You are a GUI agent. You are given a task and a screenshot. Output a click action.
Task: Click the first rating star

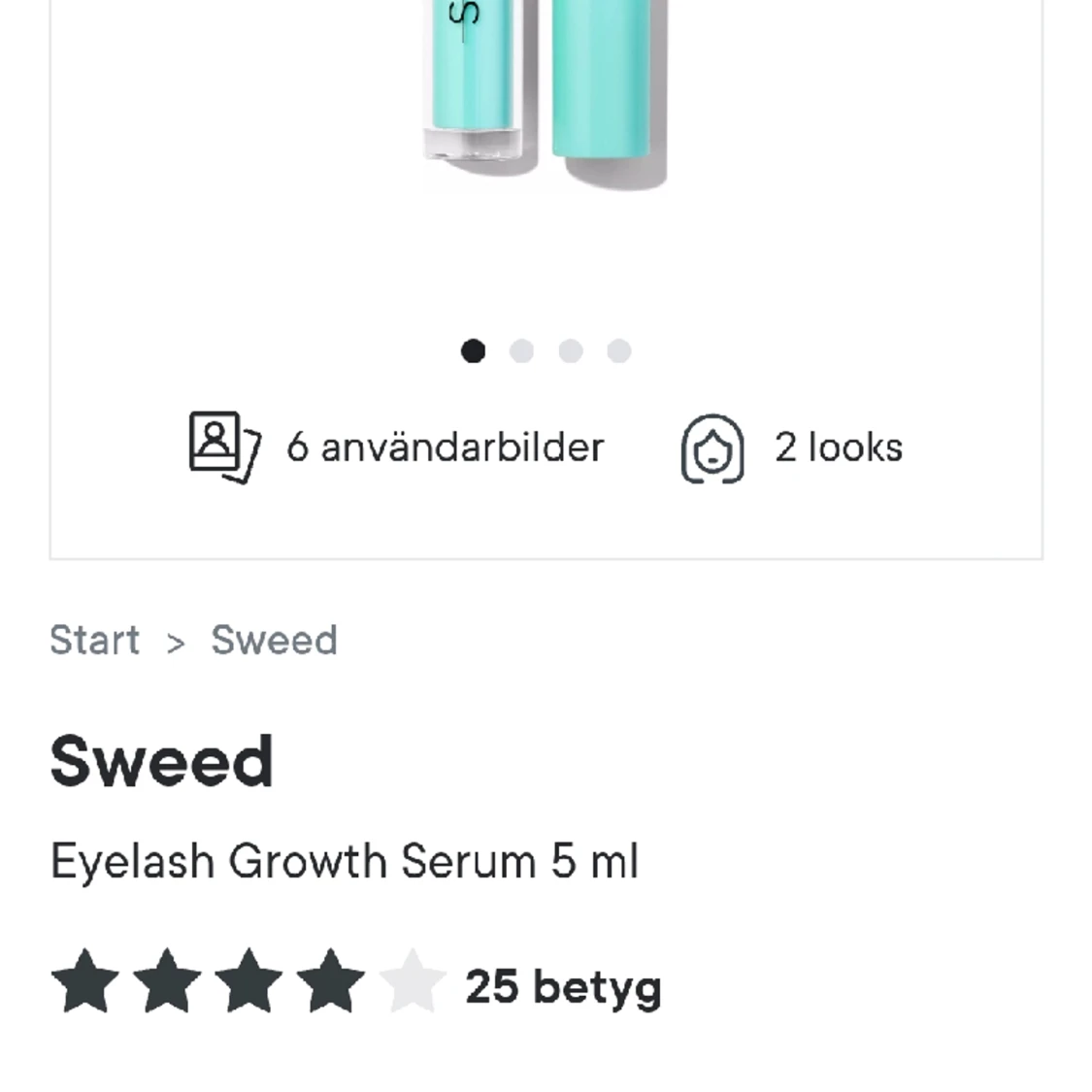pyautogui.click(x=85, y=980)
